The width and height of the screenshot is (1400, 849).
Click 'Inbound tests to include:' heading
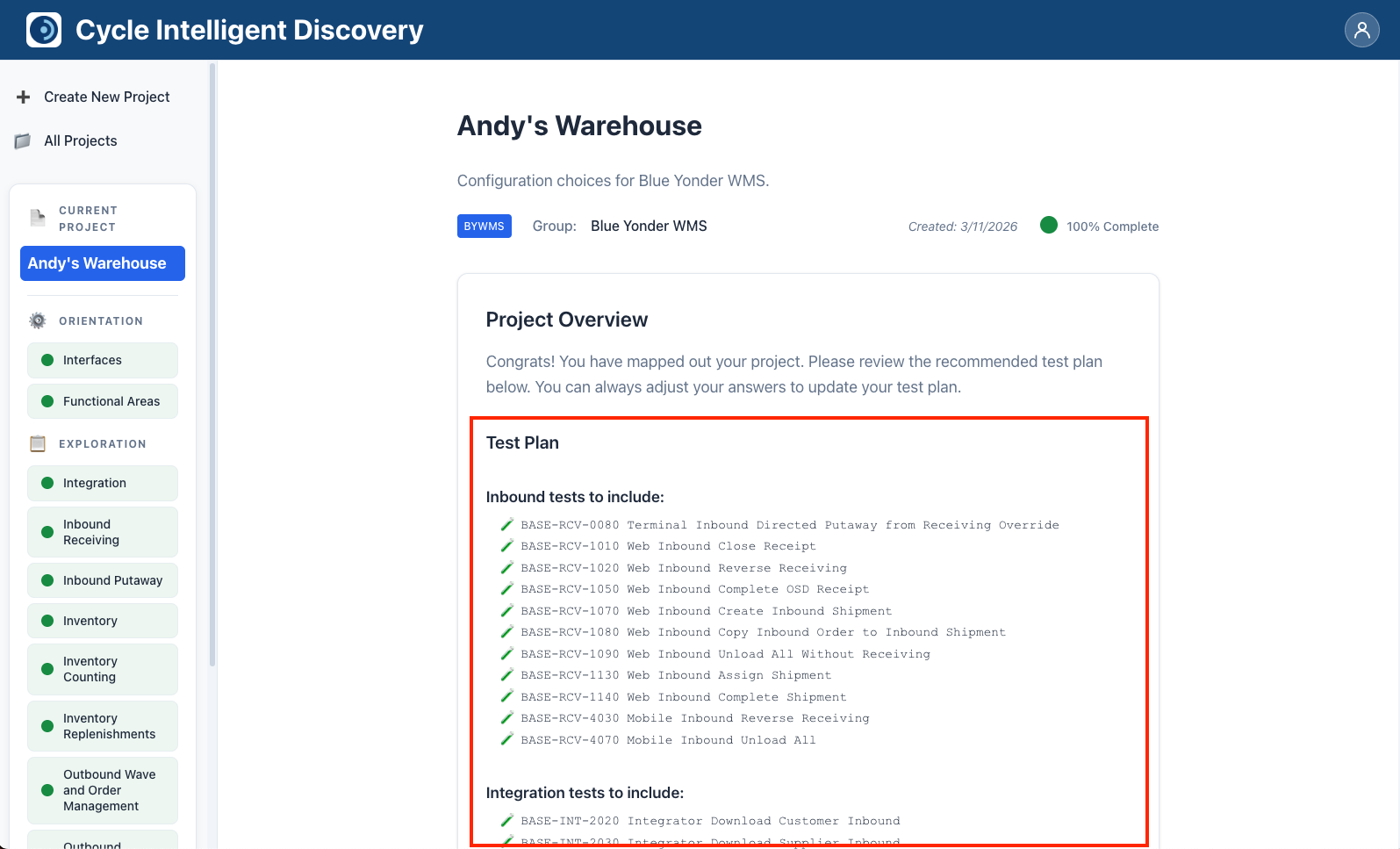click(x=575, y=497)
